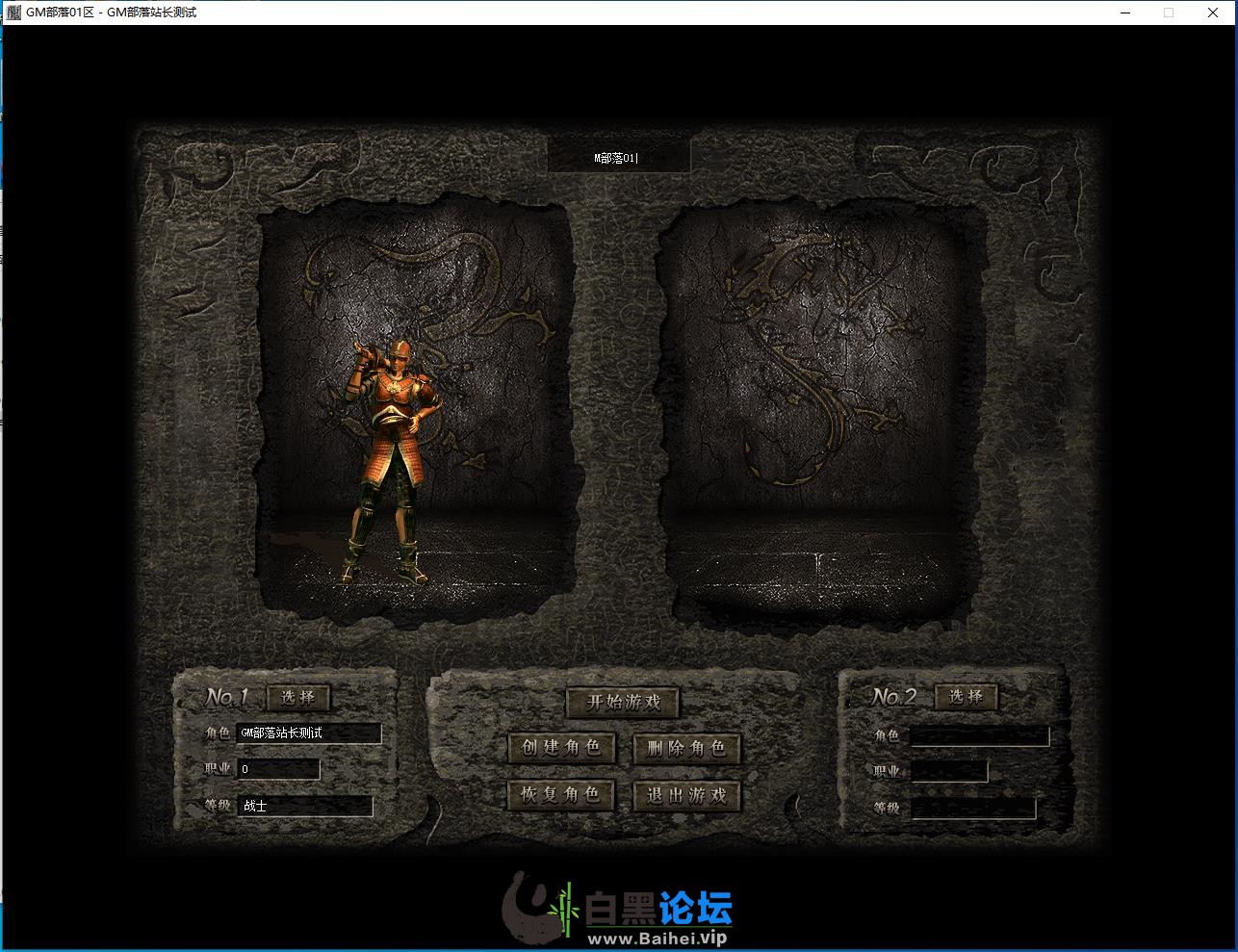This screenshot has height=952, width=1238.
Task: Click the No.1 等级 field showing 战士
Action: click(304, 806)
